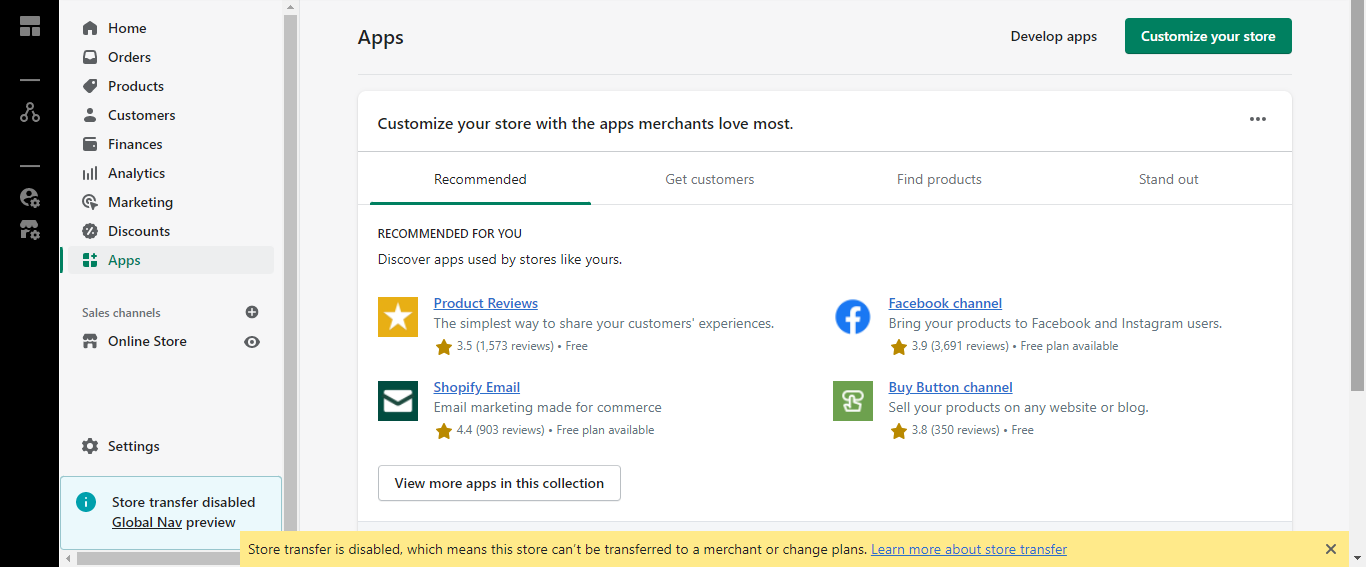Click the Analytics bar chart icon
The height and width of the screenshot is (567, 1366).
(x=90, y=173)
